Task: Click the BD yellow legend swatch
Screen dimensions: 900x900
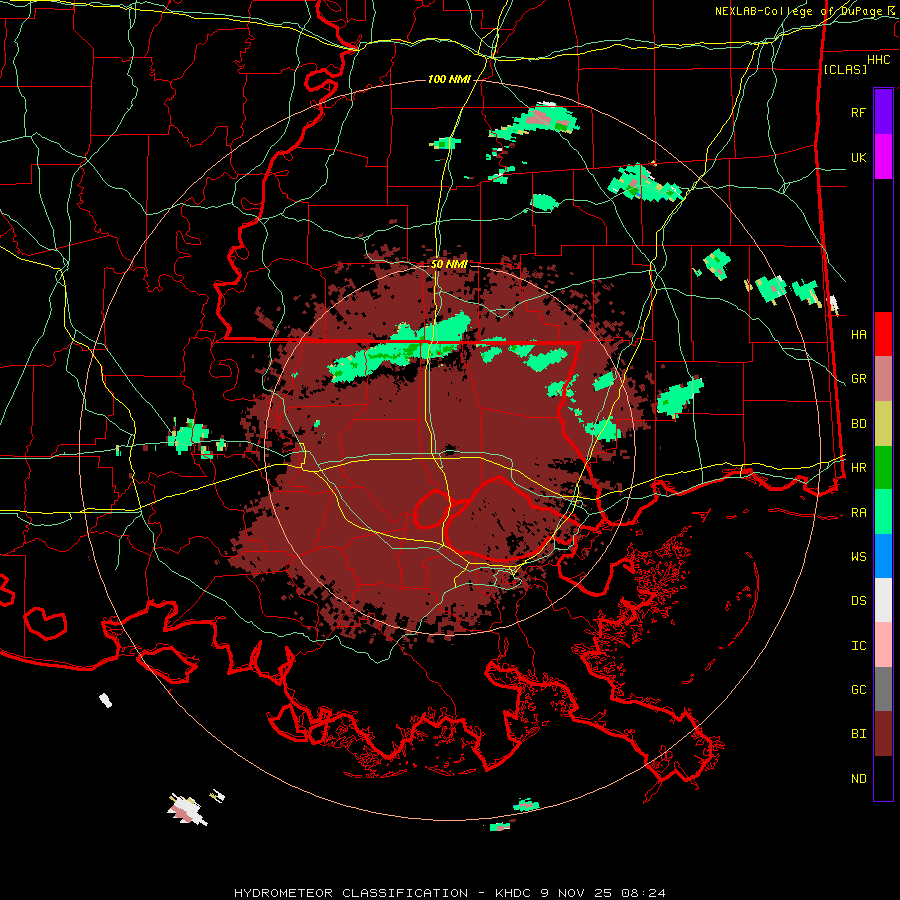Action: [883, 424]
